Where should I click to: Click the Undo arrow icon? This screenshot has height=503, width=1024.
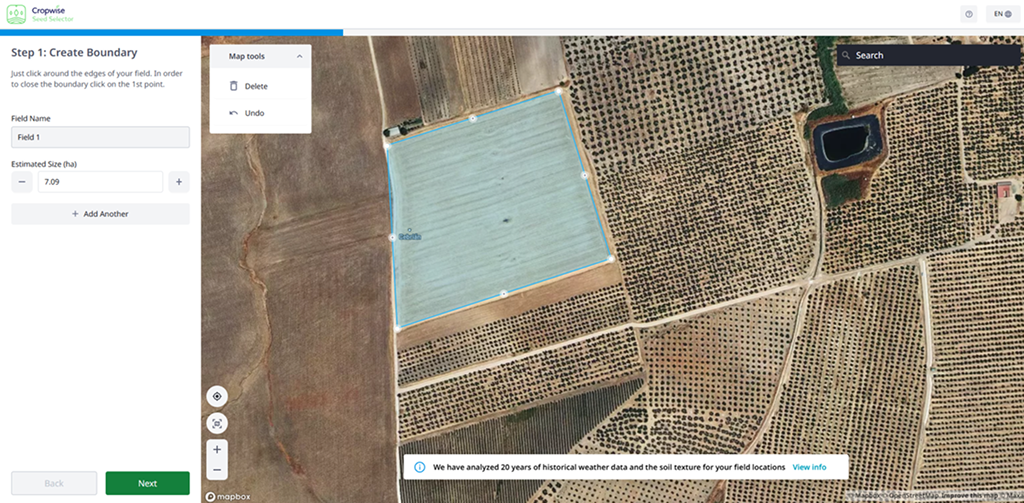(x=234, y=113)
